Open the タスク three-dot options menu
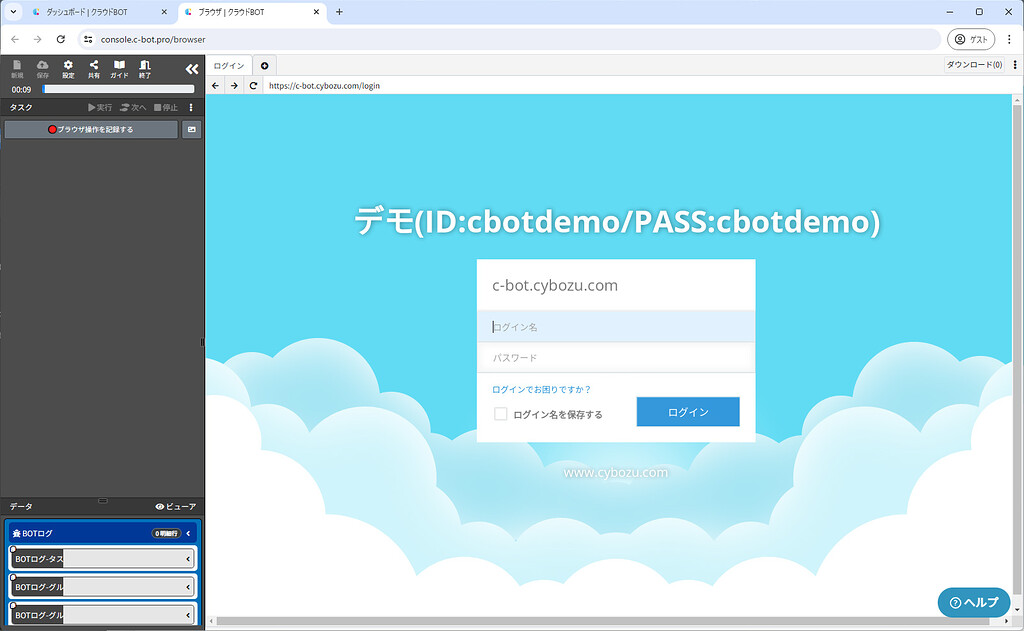The height and width of the screenshot is (631, 1024). click(x=191, y=107)
